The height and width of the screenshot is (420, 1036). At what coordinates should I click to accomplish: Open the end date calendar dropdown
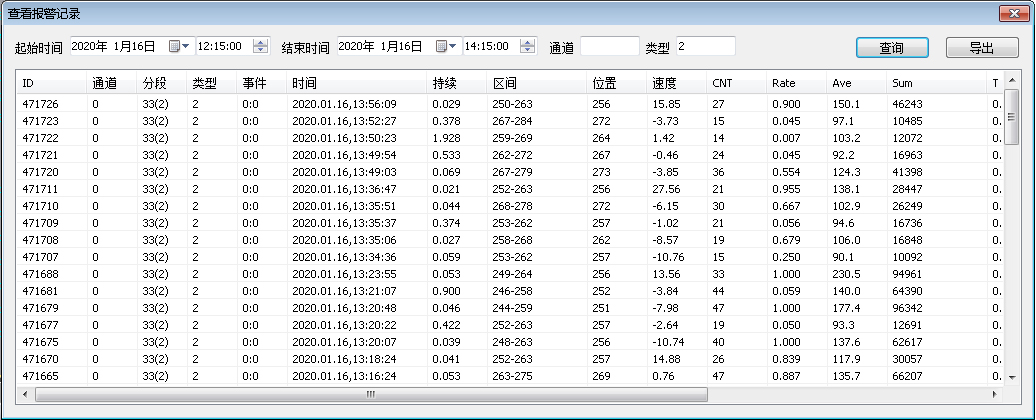[446, 46]
